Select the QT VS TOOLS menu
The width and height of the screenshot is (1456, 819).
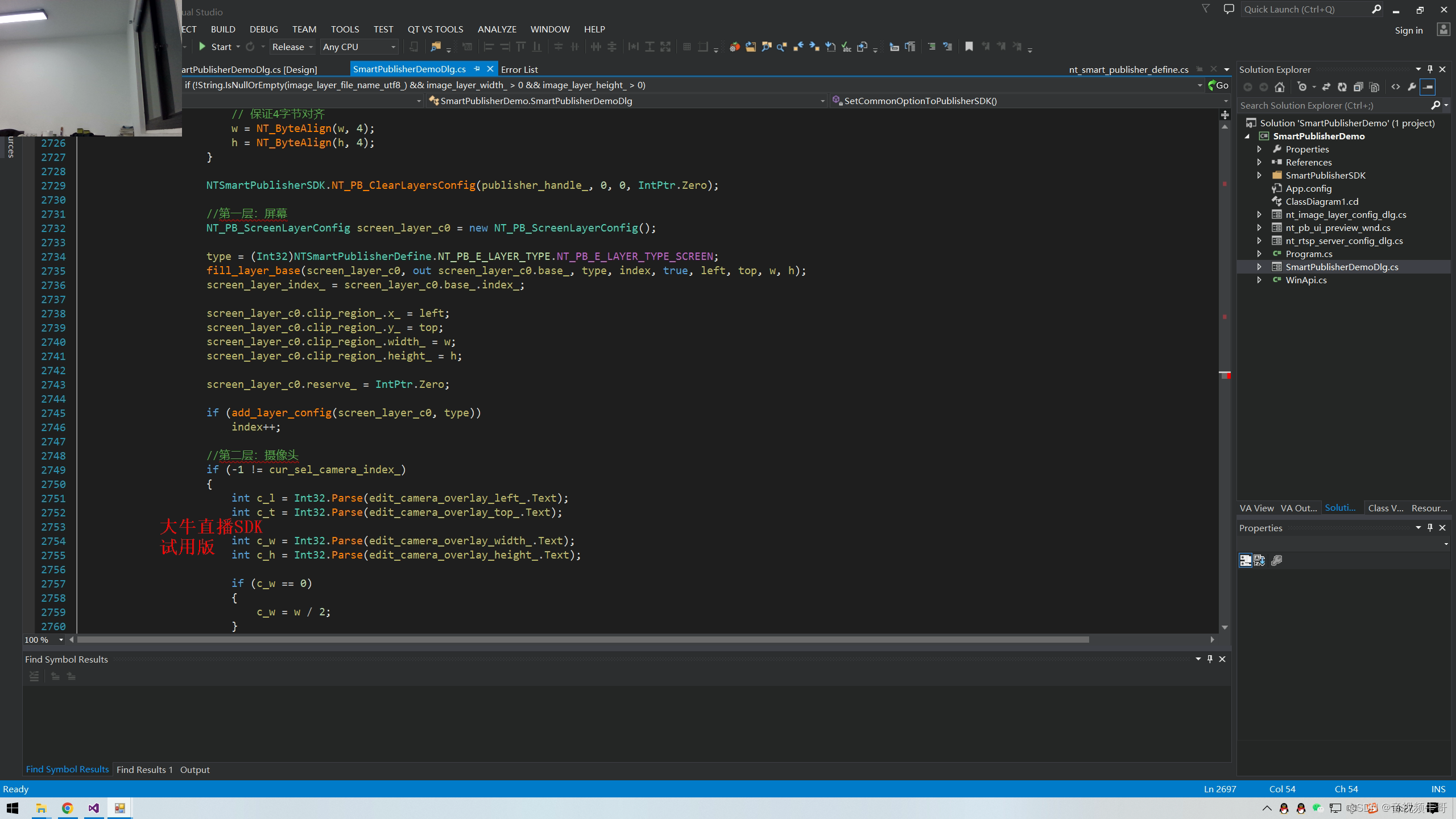[436, 29]
